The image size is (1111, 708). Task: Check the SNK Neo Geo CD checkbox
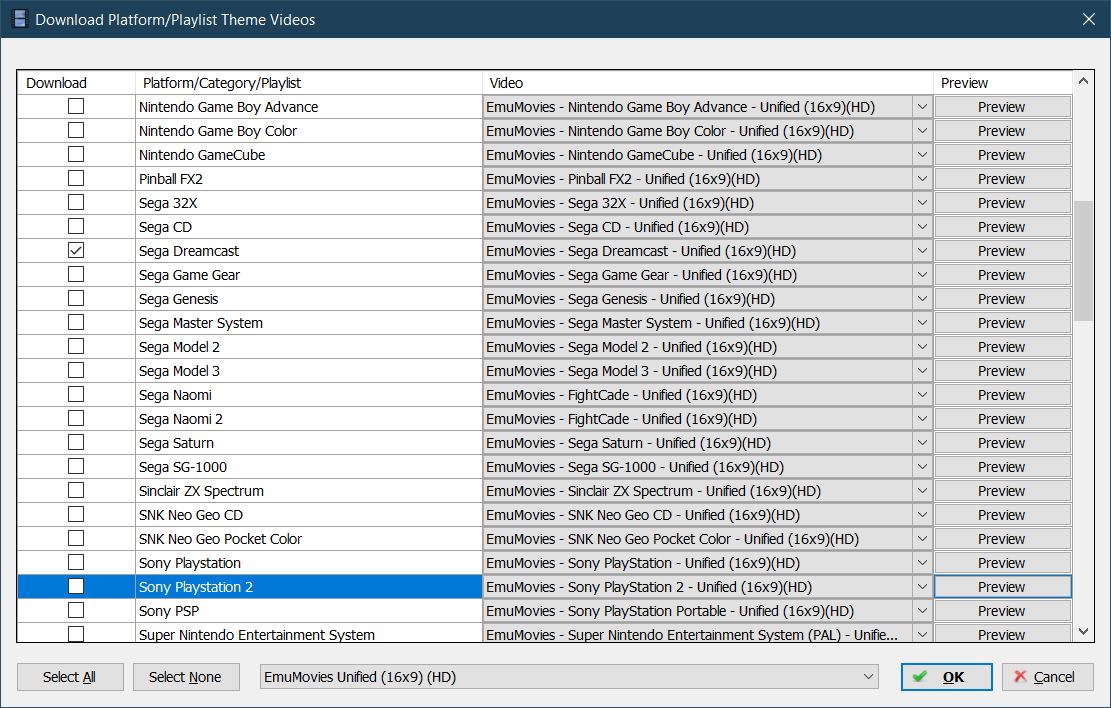(x=76, y=515)
